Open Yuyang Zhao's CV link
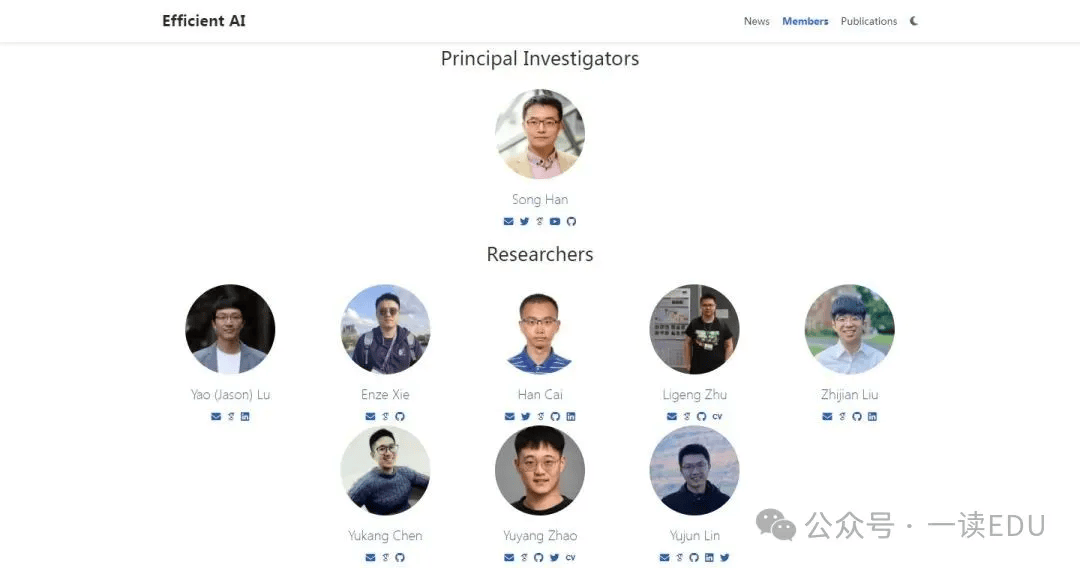The height and width of the screenshot is (568, 1080). click(x=570, y=558)
